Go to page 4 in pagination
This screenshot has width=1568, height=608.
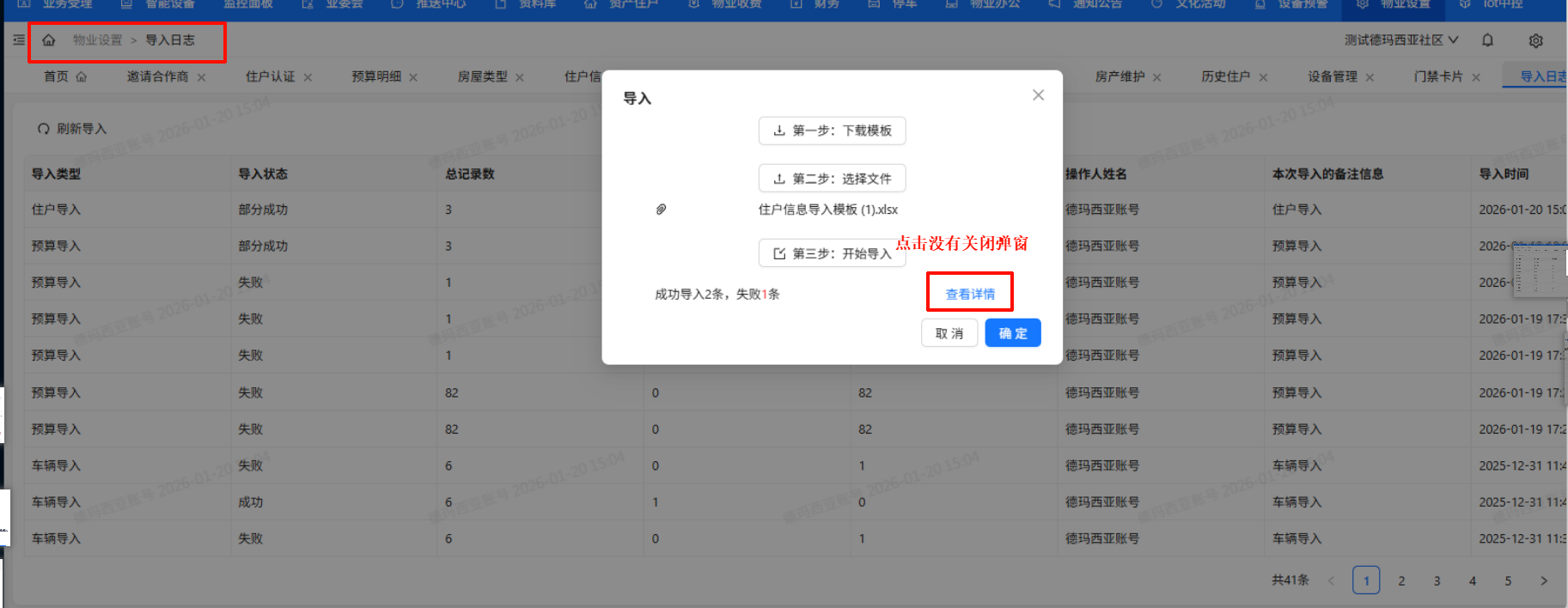point(1473,581)
